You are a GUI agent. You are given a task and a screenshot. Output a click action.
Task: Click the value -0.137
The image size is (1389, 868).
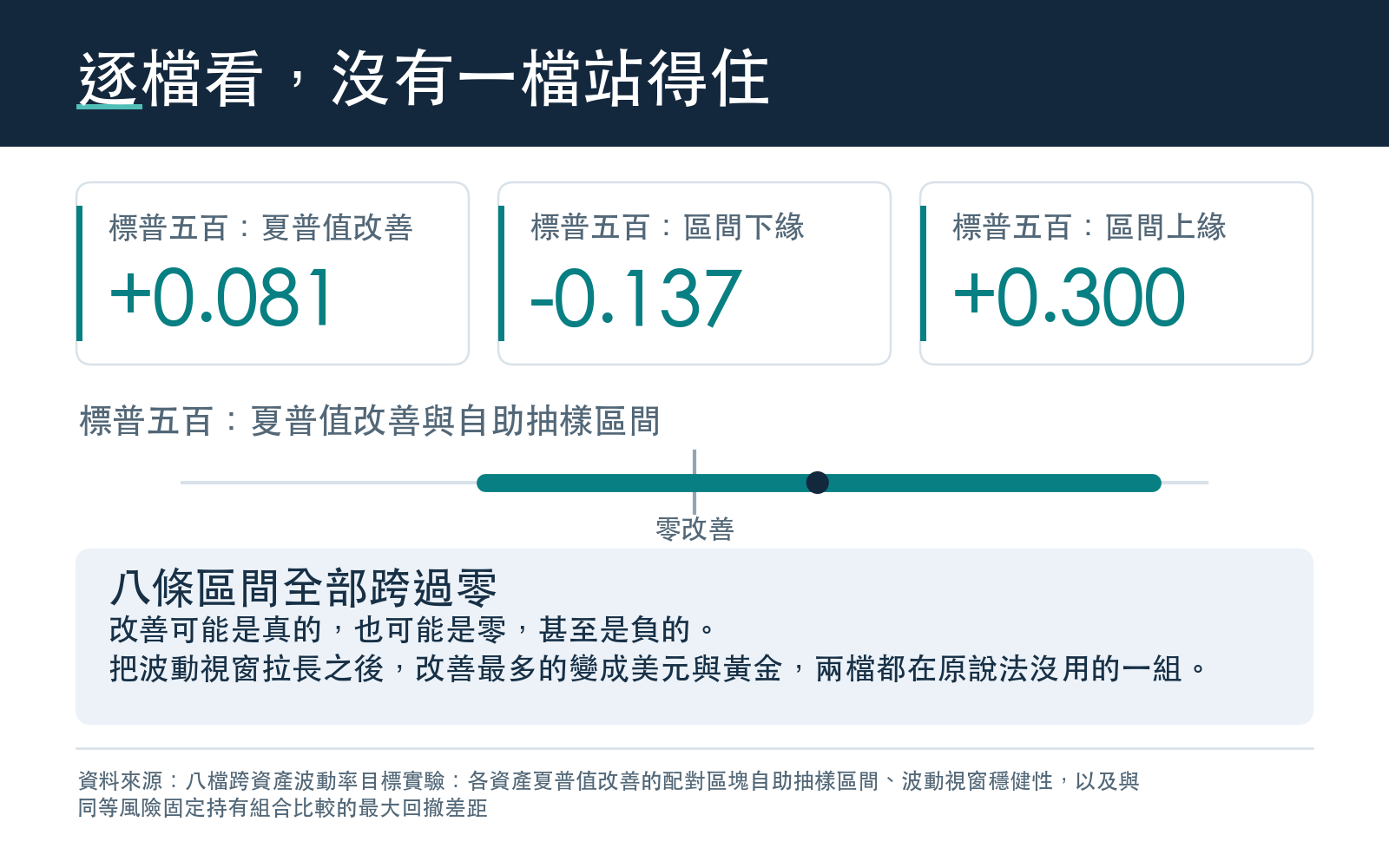(x=635, y=298)
